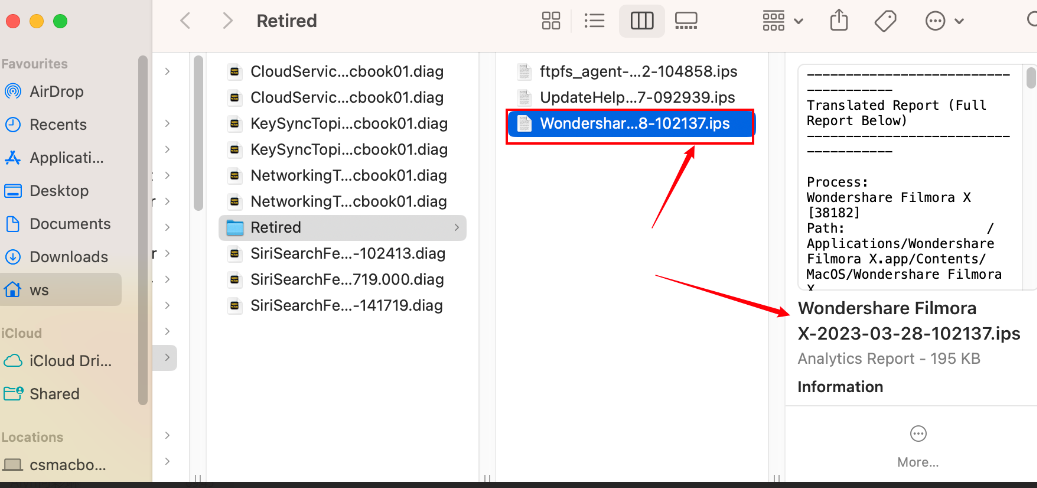Select column view mode
Screen dimensions: 1037x488
click(642, 21)
